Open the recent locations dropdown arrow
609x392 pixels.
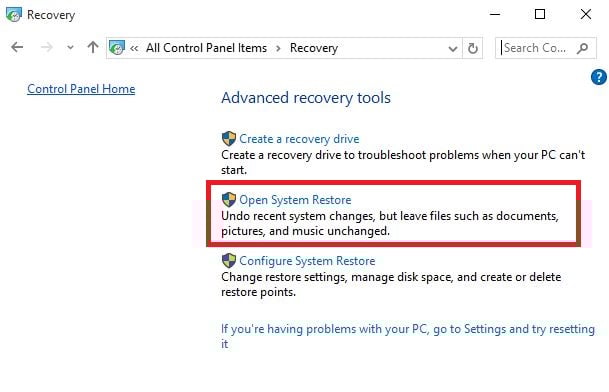(70, 48)
